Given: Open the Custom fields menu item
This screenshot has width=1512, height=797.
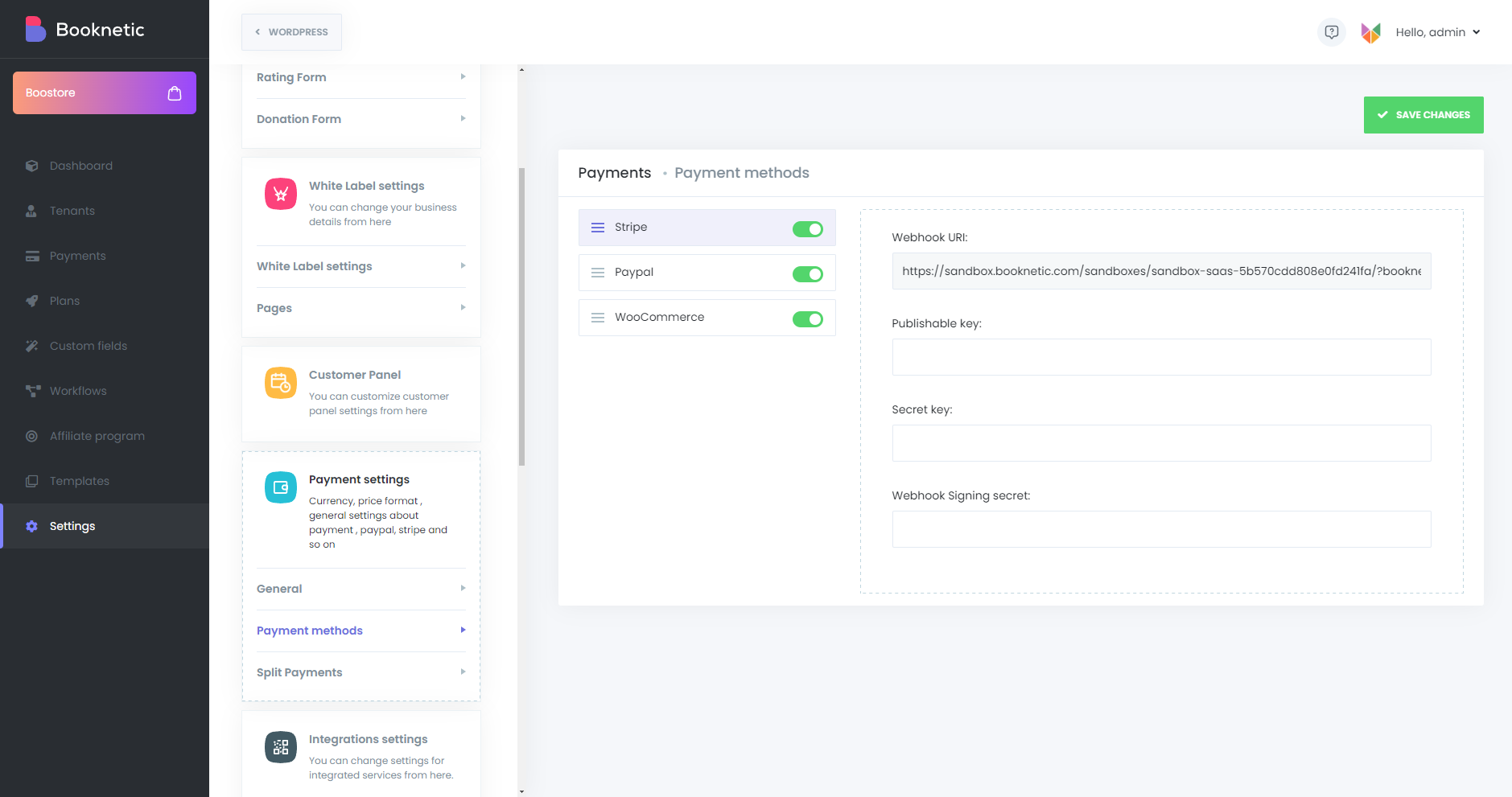Looking at the screenshot, I should pyautogui.click(x=105, y=346).
